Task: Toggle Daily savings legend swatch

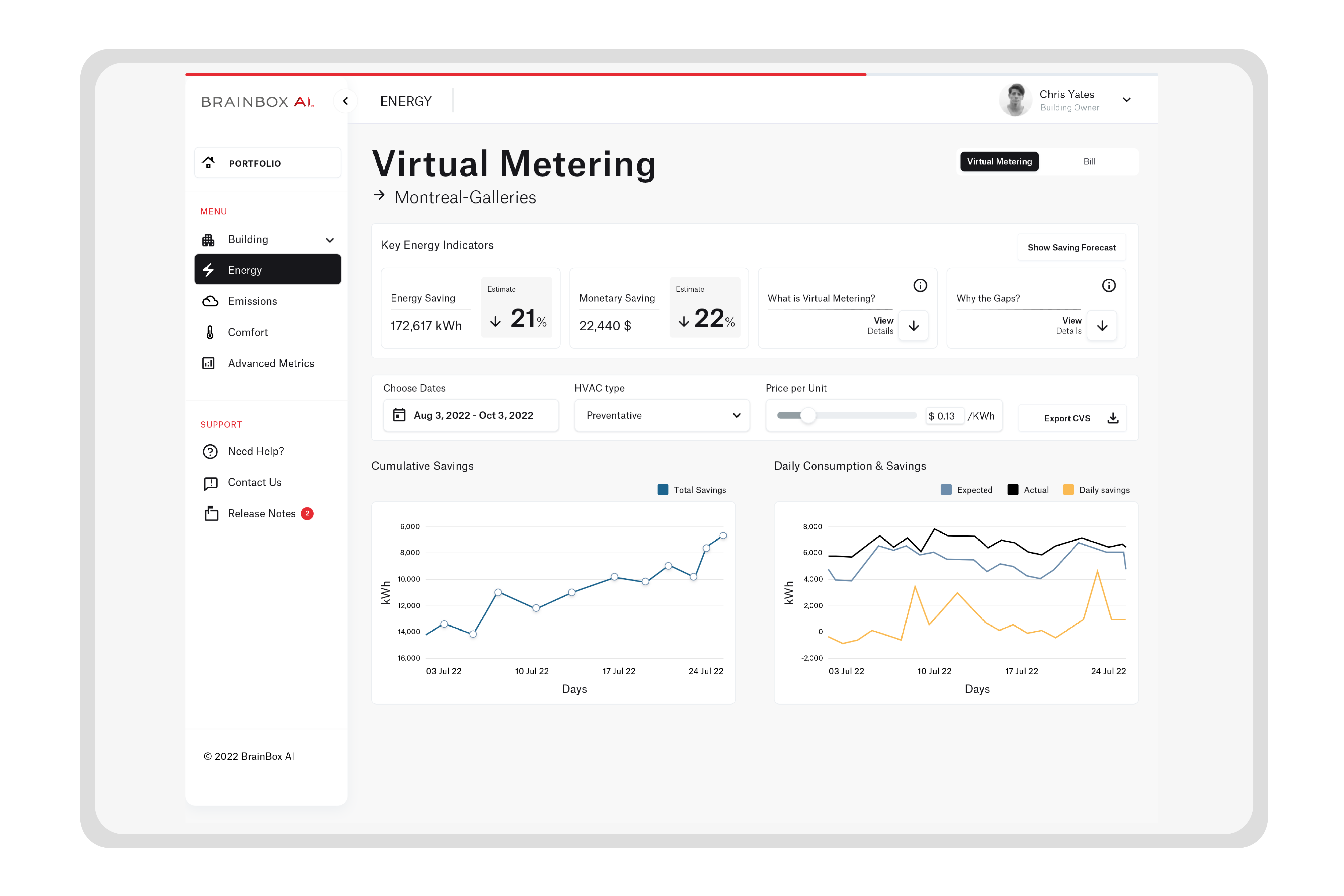Action: (1068, 490)
